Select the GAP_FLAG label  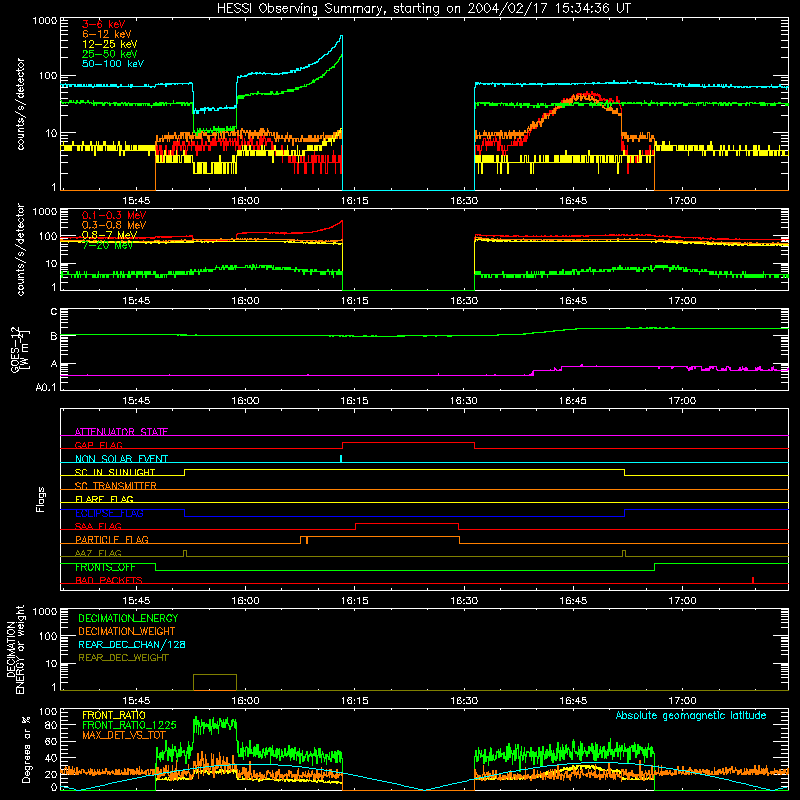pyautogui.click(x=98, y=445)
